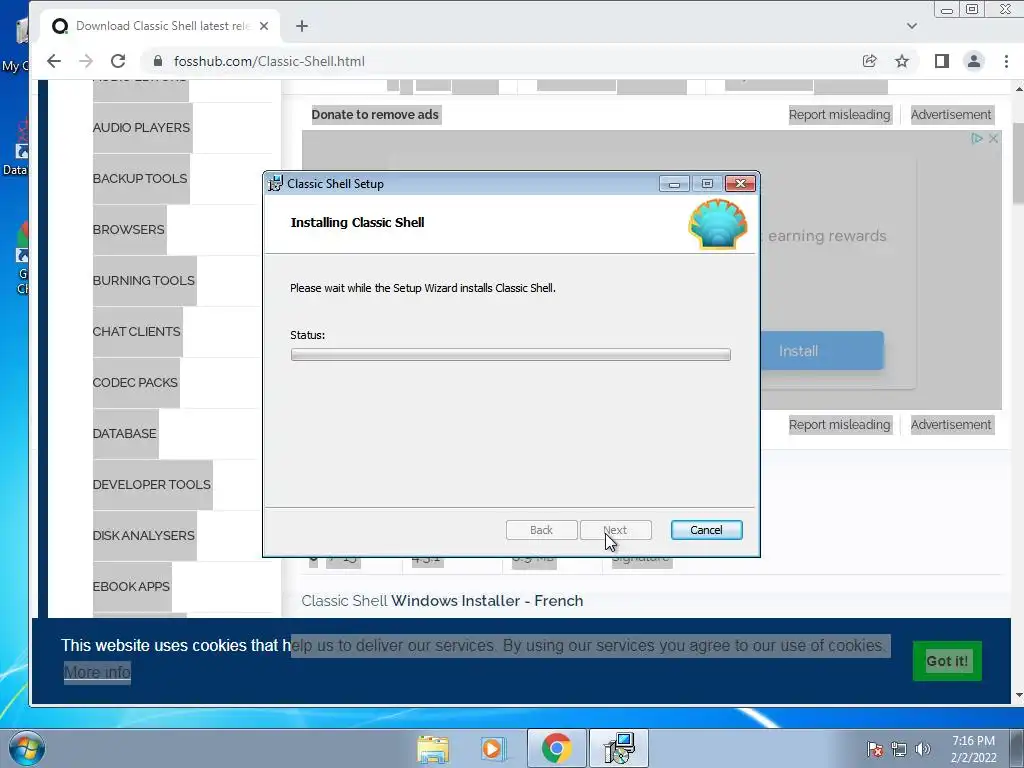The height and width of the screenshot is (768, 1024).
Task: Open the CODEC PACKS category
Action: pyautogui.click(x=135, y=382)
